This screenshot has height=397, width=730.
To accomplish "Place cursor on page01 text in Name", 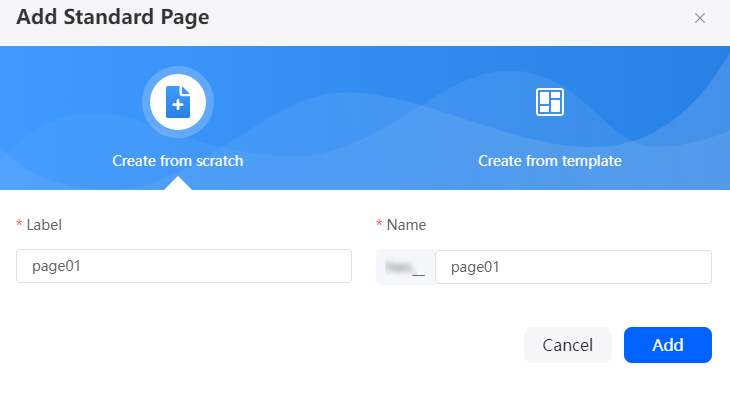I will click(x=475, y=267).
